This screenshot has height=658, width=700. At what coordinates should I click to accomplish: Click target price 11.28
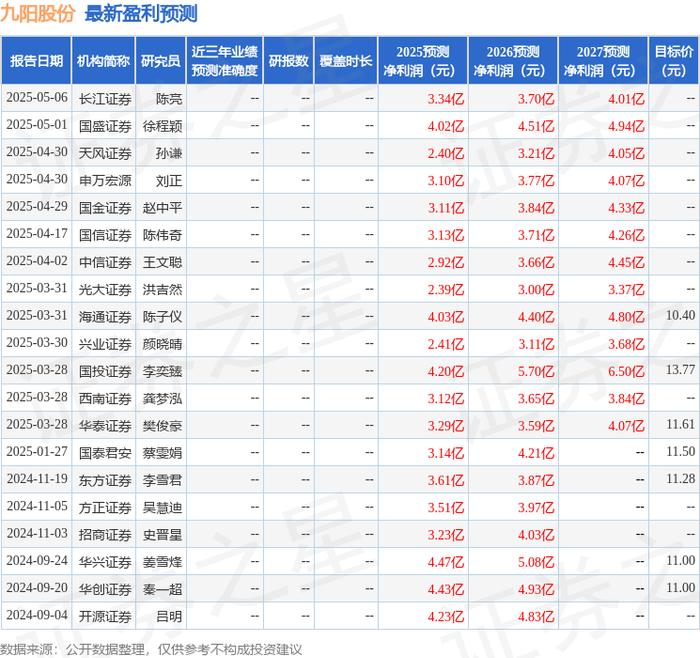[x=680, y=479]
